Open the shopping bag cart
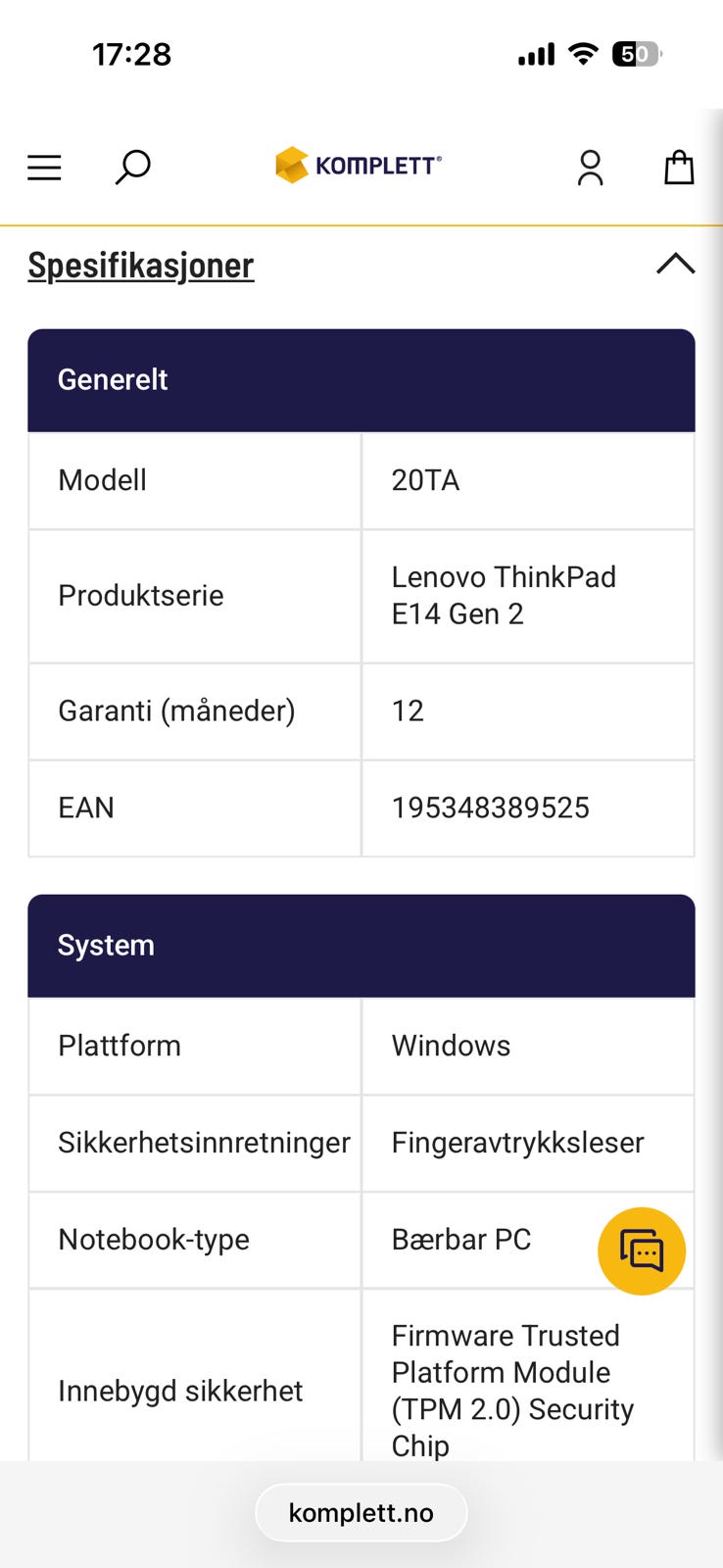 pyautogui.click(x=679, y=168)
